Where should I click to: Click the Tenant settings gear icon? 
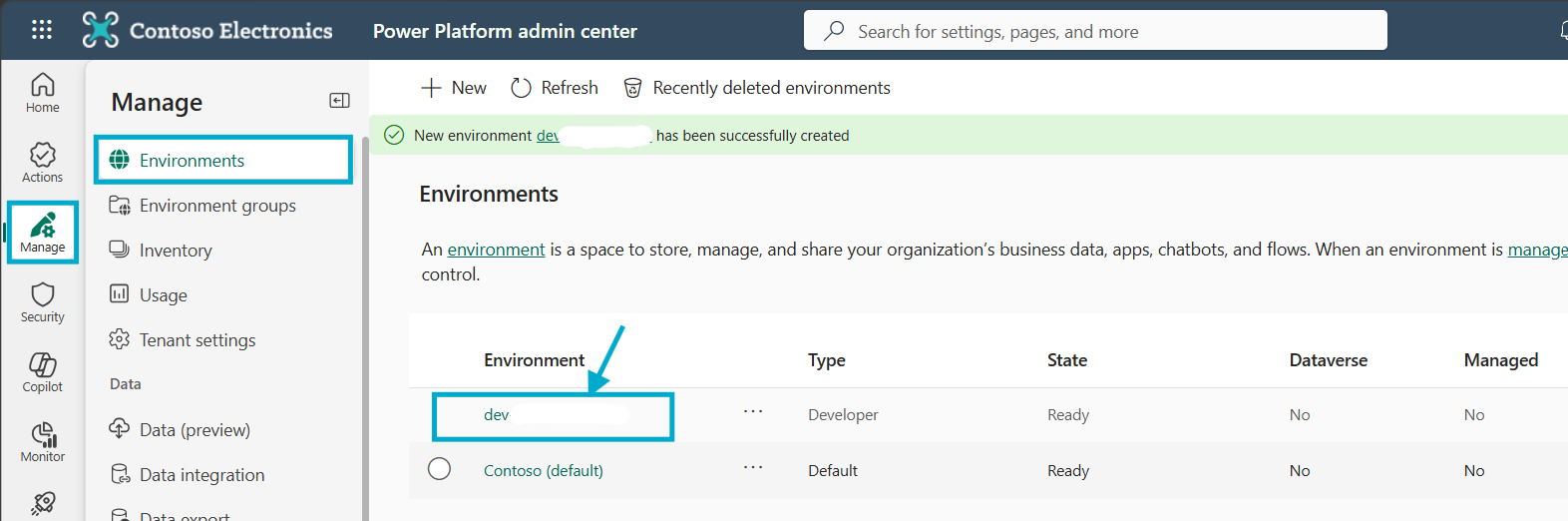(119, 339)
